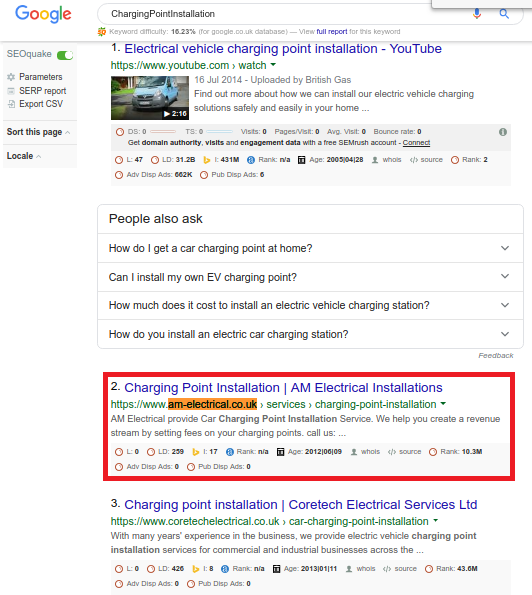This screenshot has height=595, width=532.
Task: Click Rank: 10.3M icon
Action: click(433, 452)
